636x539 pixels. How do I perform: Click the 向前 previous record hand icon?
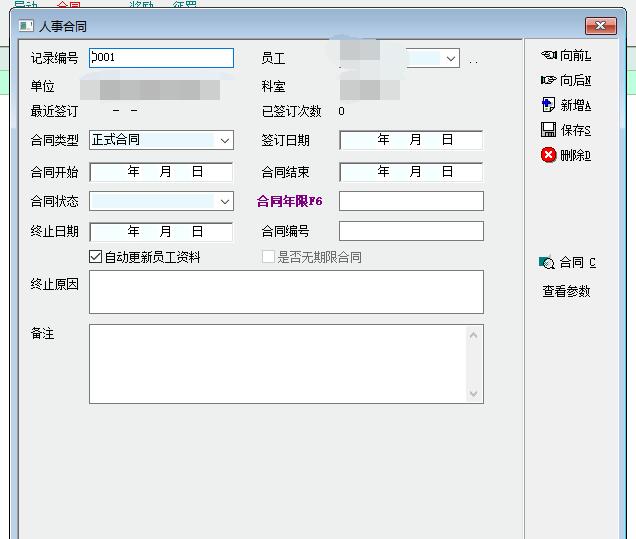coord(548,56)
